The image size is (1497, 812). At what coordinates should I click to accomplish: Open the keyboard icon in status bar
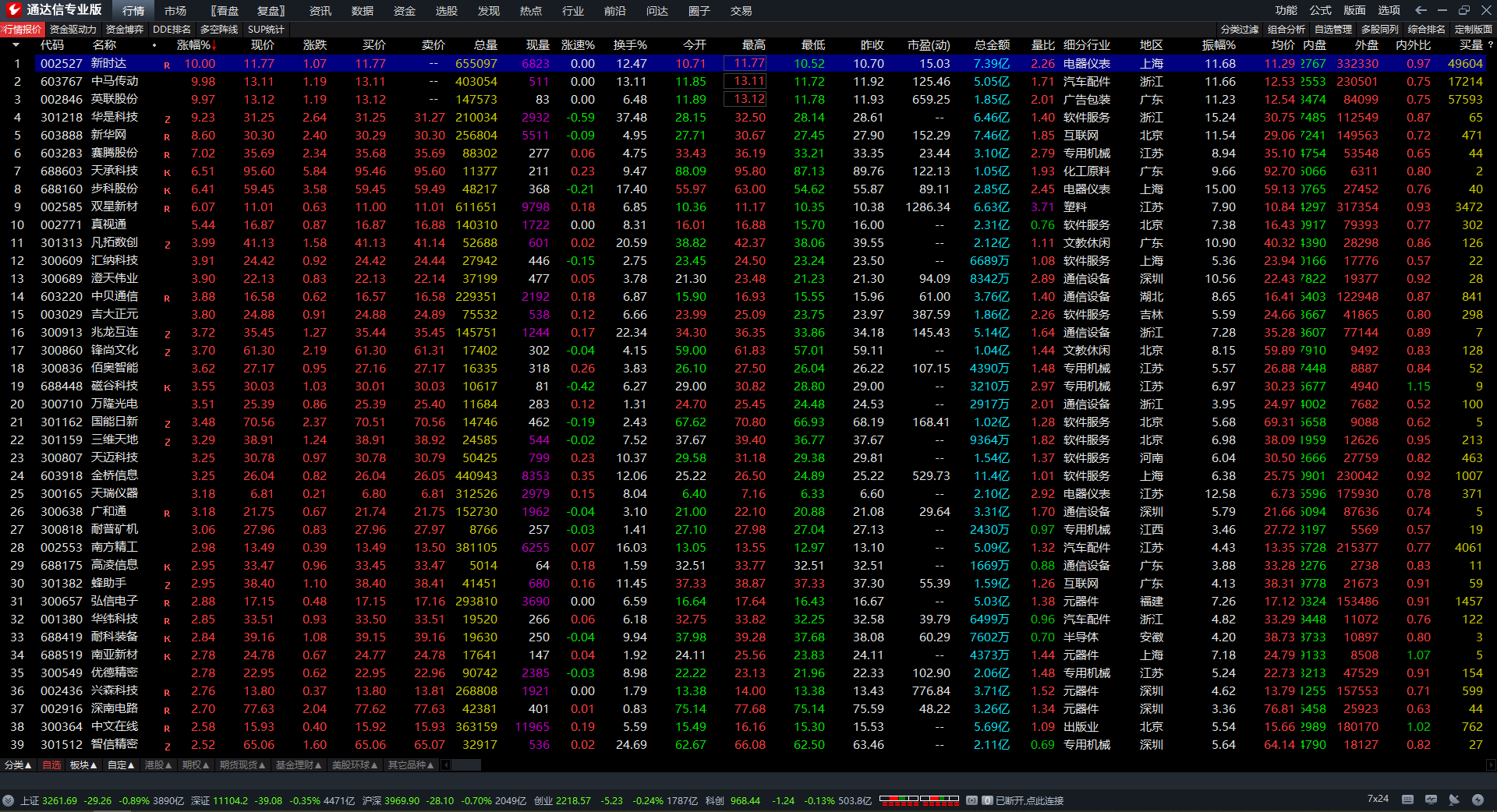tap(1407, 800)
